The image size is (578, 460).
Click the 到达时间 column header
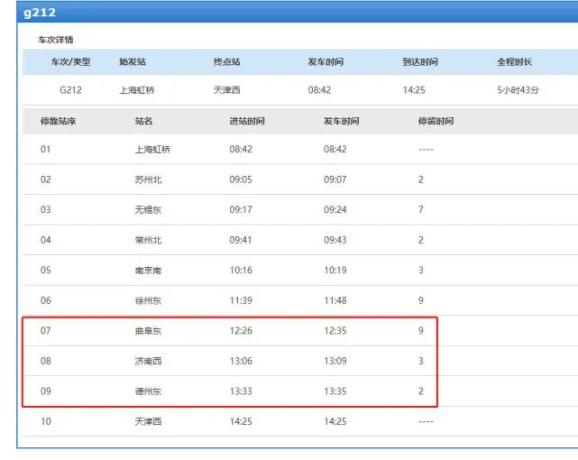click(420, 62)
